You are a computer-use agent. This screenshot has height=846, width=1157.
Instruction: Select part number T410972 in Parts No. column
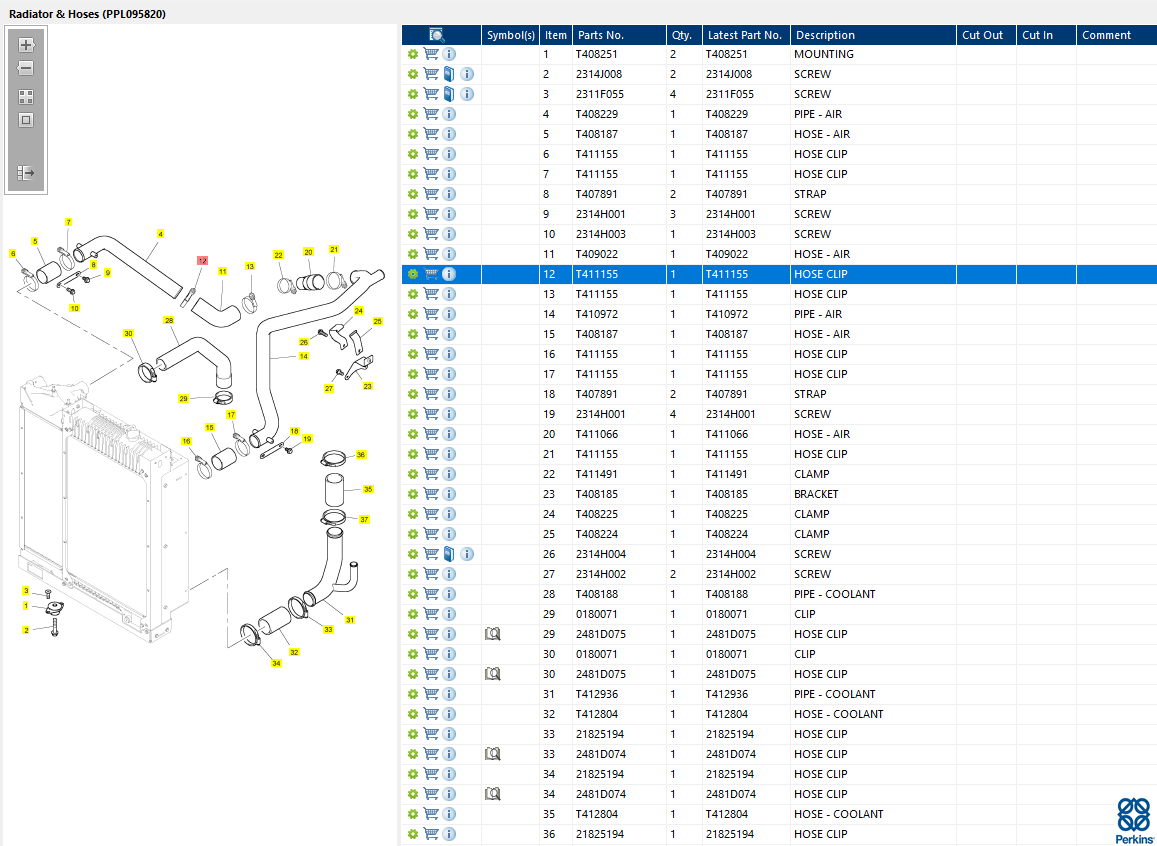(597, 314)
